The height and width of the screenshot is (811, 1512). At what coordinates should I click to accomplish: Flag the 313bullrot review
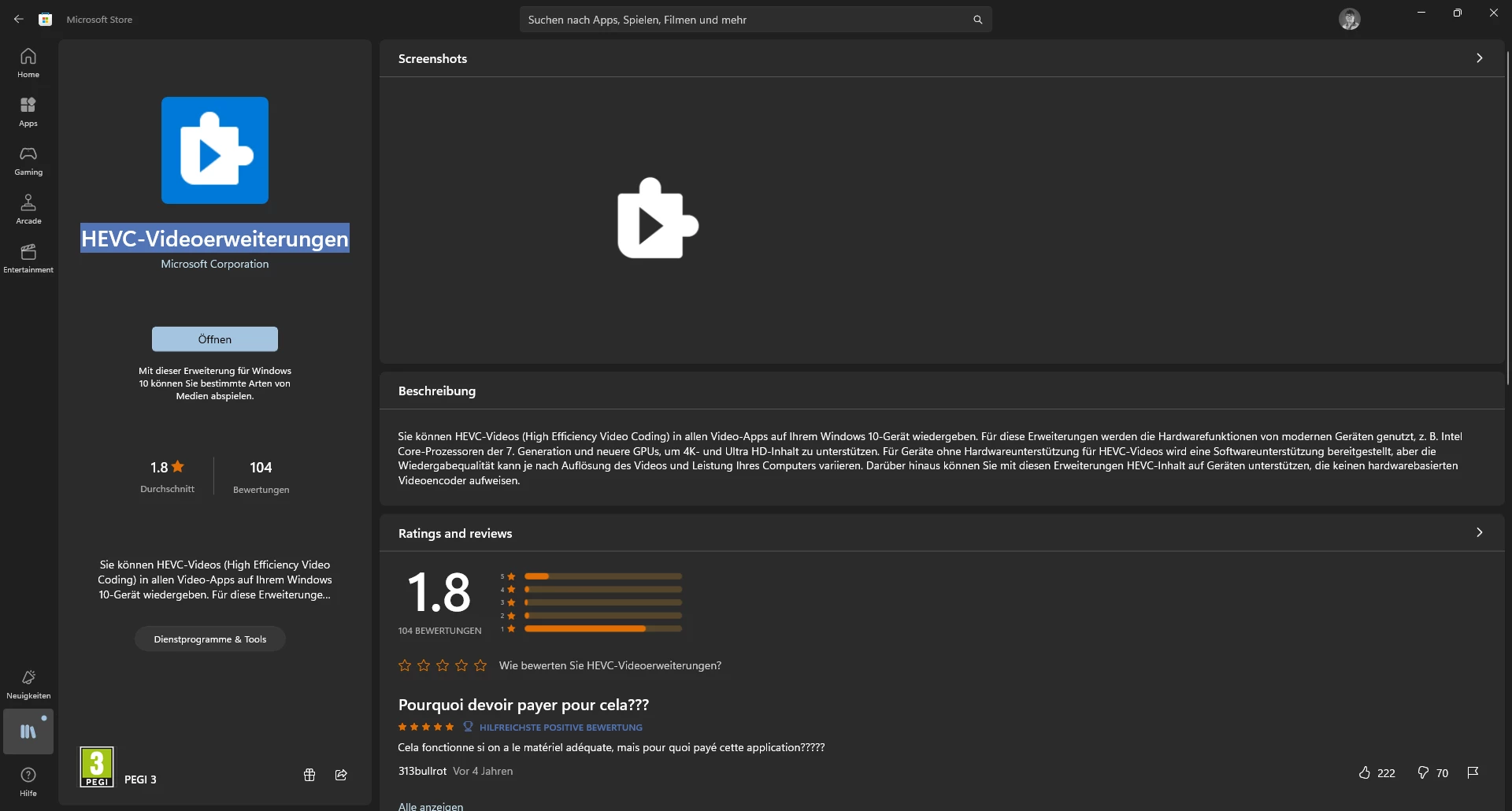point(1473,772)
